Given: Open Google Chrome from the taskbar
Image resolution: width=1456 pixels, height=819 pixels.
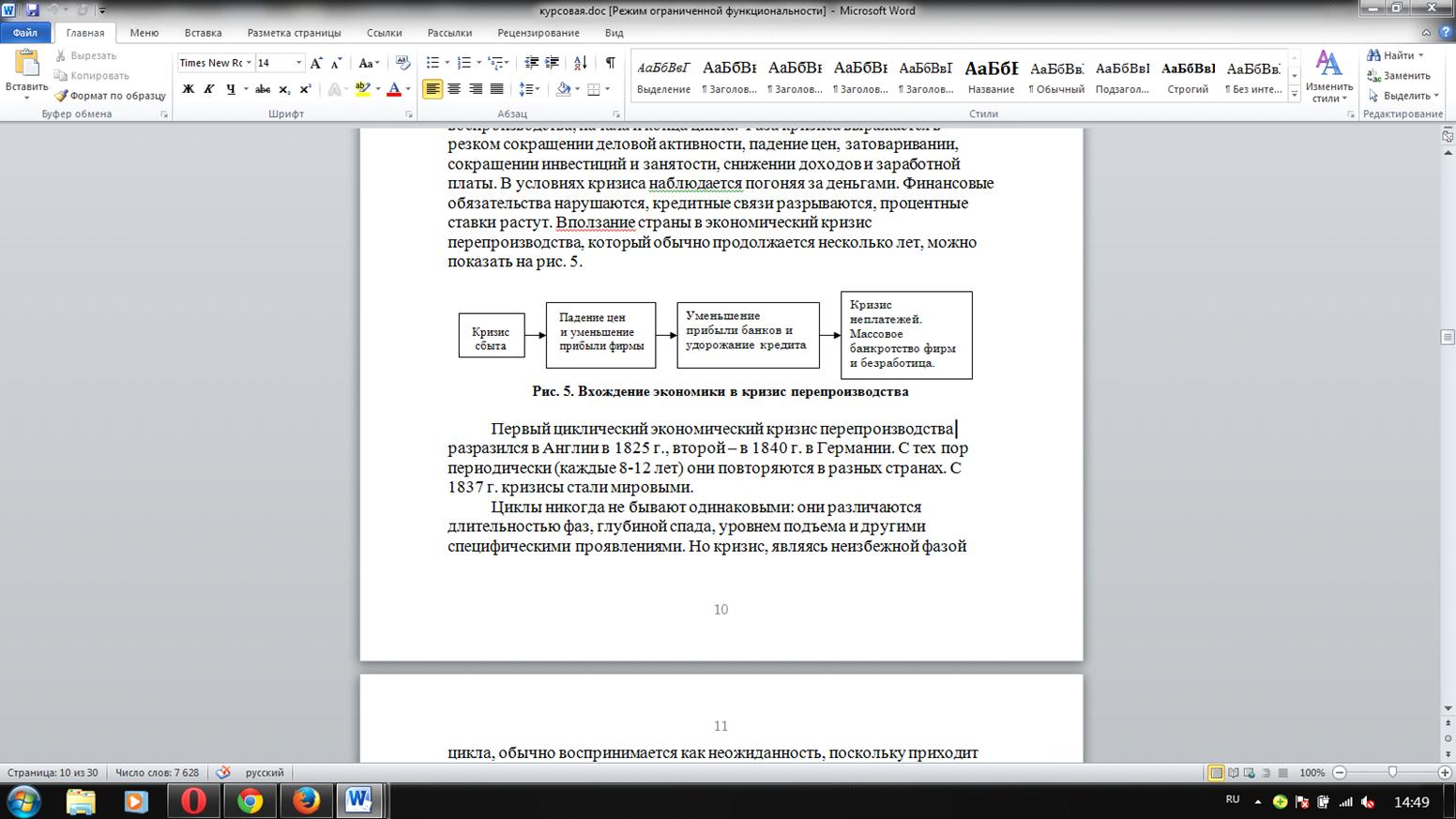Looking at the screenshot, I should point(250,801).
